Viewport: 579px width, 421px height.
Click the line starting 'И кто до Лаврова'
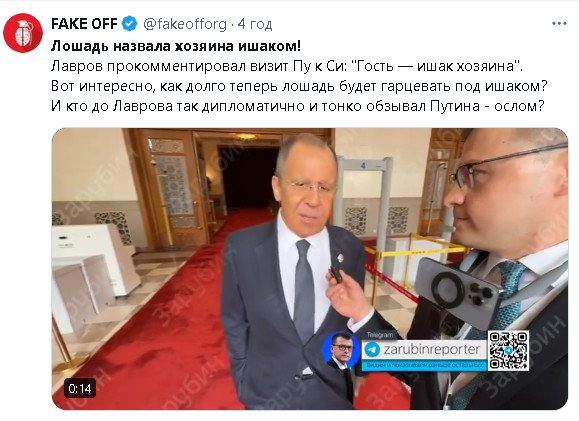point(298,106)
